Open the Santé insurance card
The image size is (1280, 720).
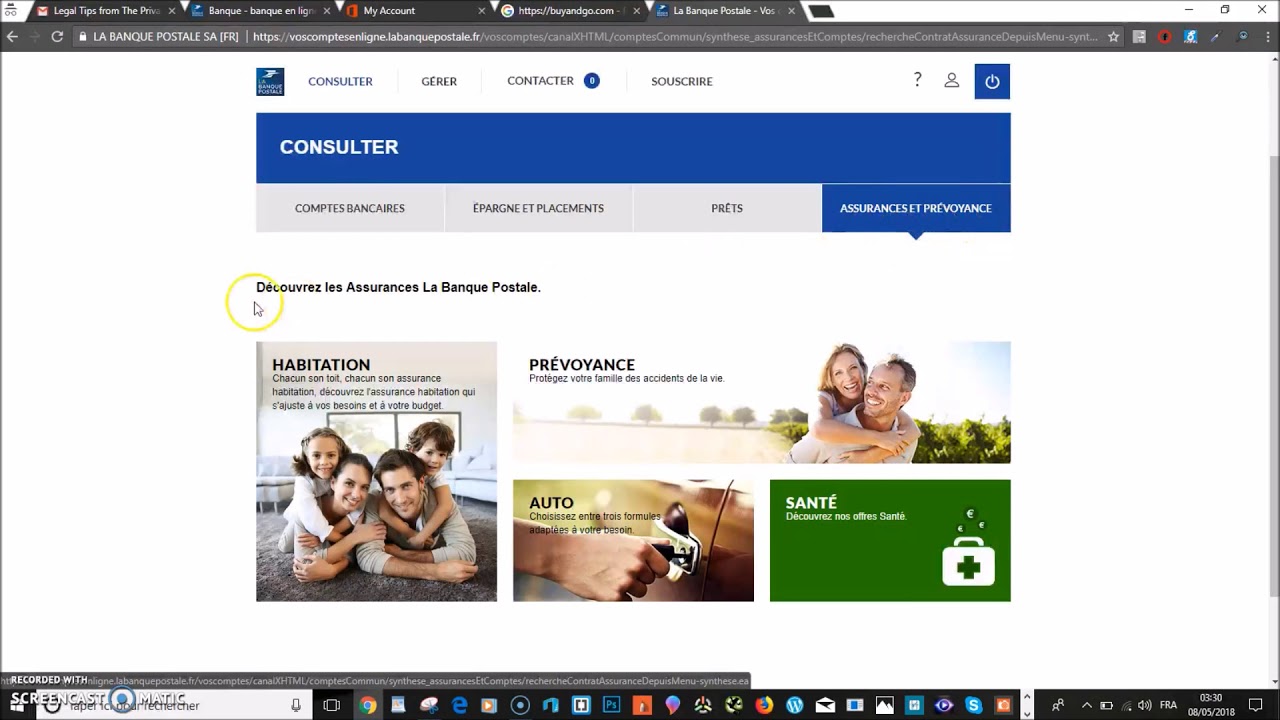pyautogui.click(x=890, y=540)
